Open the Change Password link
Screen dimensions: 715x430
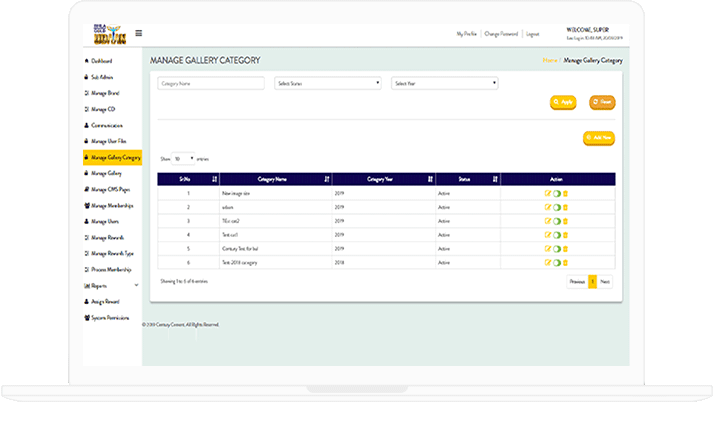501,34
